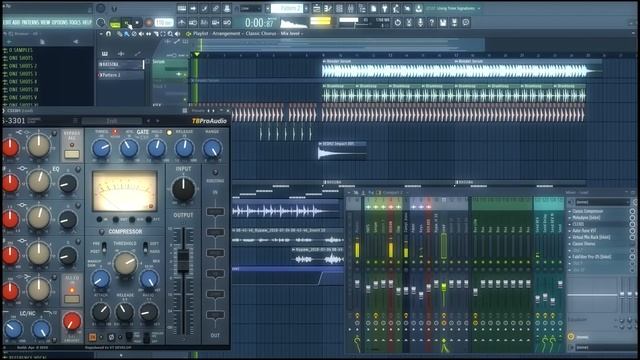Open the Playlist view from the top toolbar
Screen dimensions: 640x360
pos(316,9)
